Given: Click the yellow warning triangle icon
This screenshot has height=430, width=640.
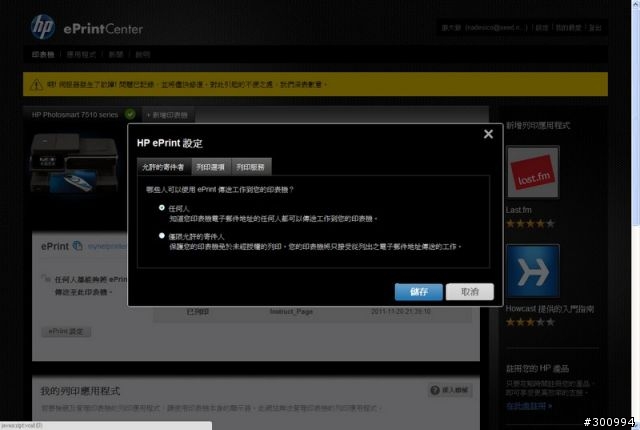Looking at the screenshot, I should point(36,84).
